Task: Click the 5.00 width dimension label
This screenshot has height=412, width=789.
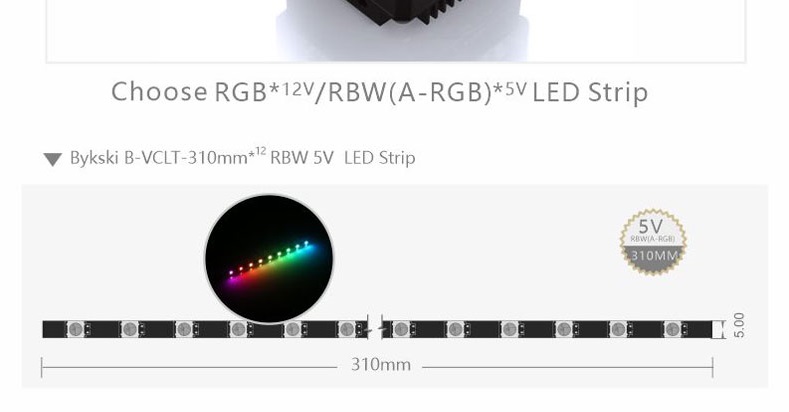Action: [x=738, y=325]
